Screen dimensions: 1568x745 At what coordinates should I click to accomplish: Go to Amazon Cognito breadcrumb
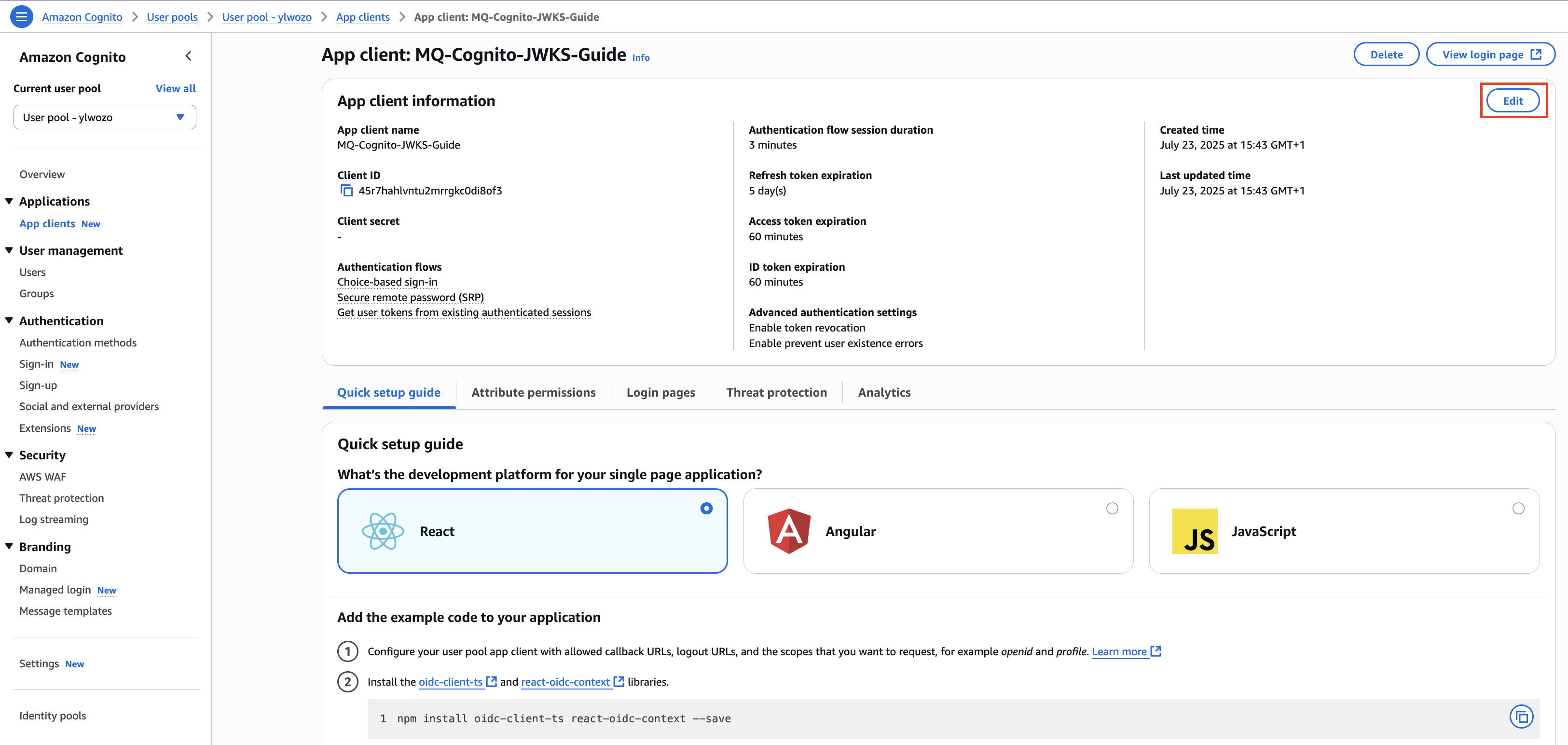coord(82,17)
